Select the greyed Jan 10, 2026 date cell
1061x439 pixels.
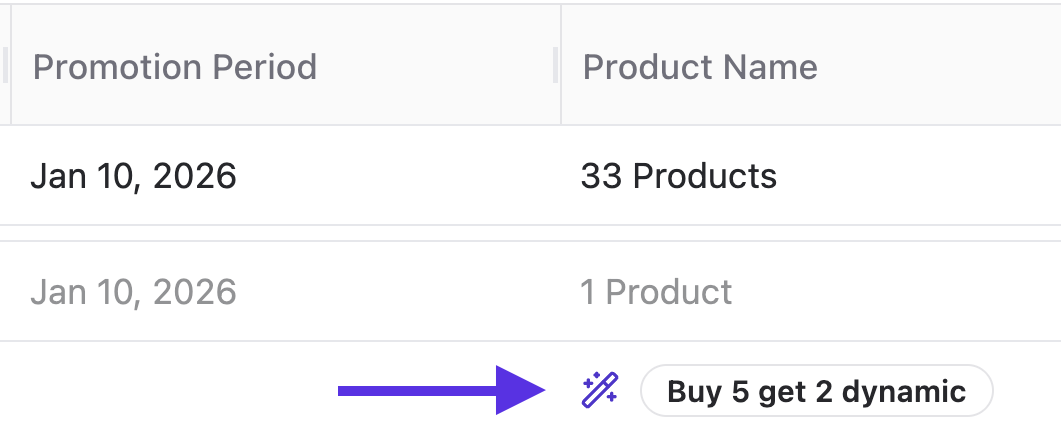[x=133, y=292]
